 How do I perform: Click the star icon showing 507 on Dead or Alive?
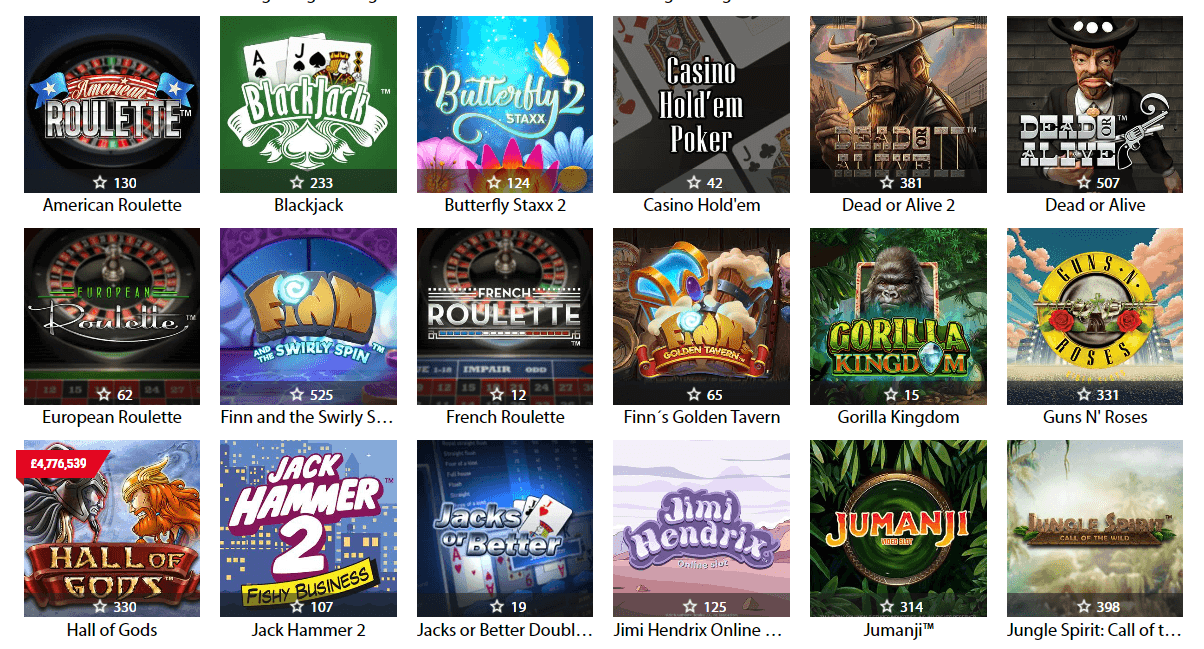pyautogui.click(x=1083, y=183)
